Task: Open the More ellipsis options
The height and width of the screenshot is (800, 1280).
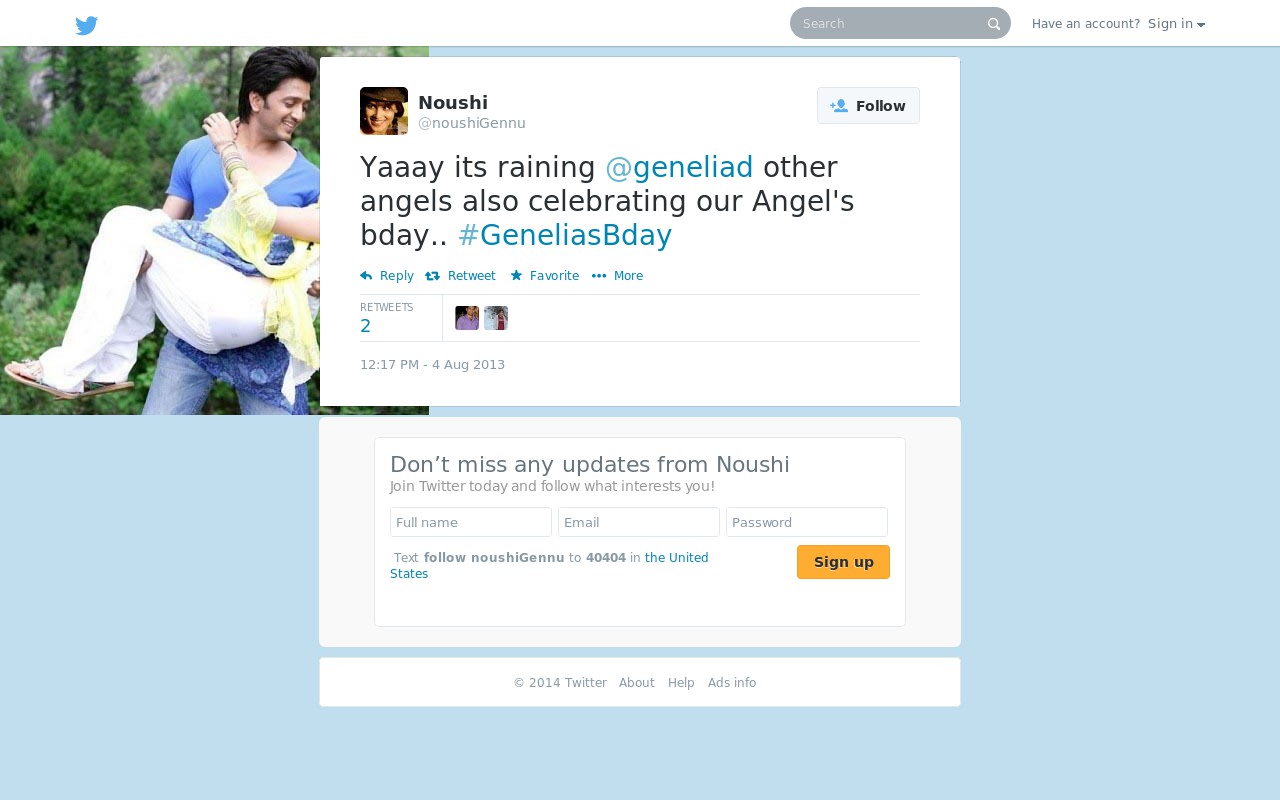Action: pyautogui.click(x=618, y=276)
